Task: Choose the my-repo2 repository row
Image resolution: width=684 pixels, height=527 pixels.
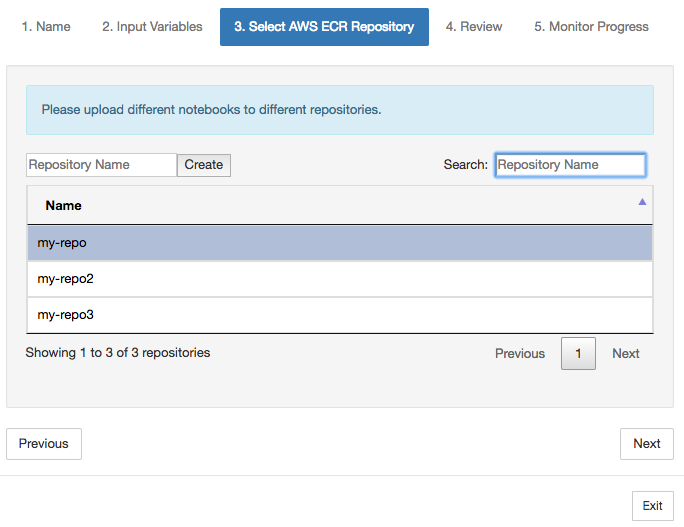Action: pyautogui.click(x=339, y=279)
